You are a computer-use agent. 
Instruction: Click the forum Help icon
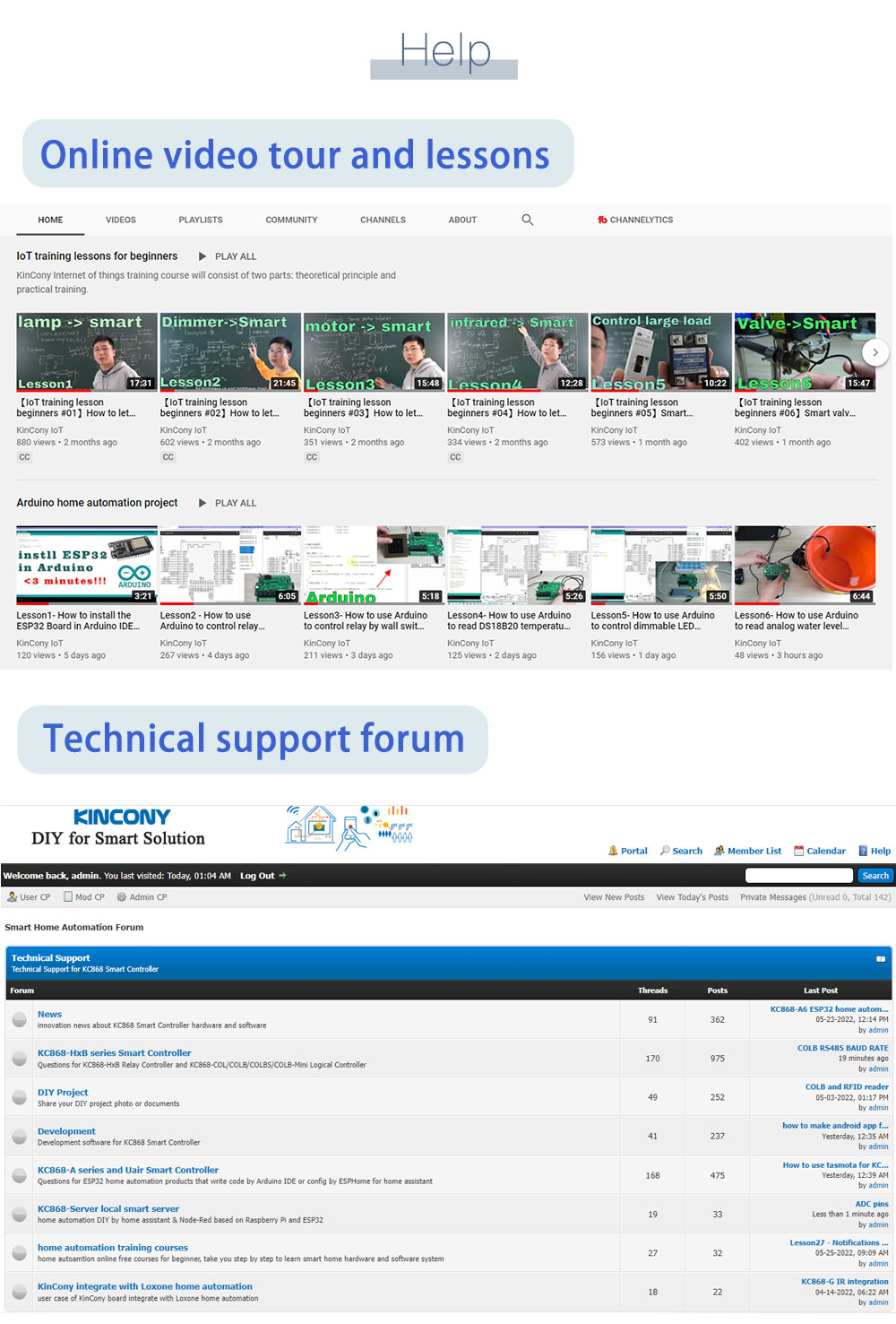(x=863, y=851)
